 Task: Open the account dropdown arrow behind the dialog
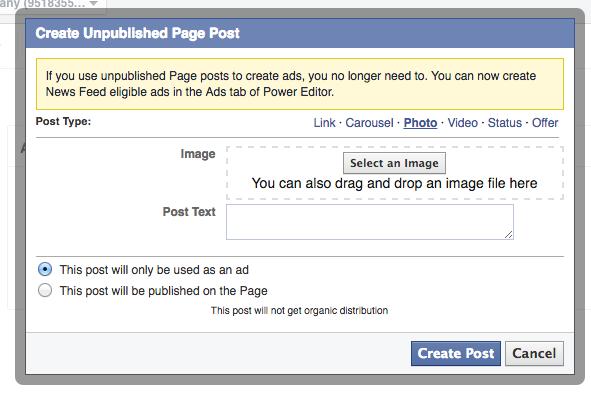point(93,3)
